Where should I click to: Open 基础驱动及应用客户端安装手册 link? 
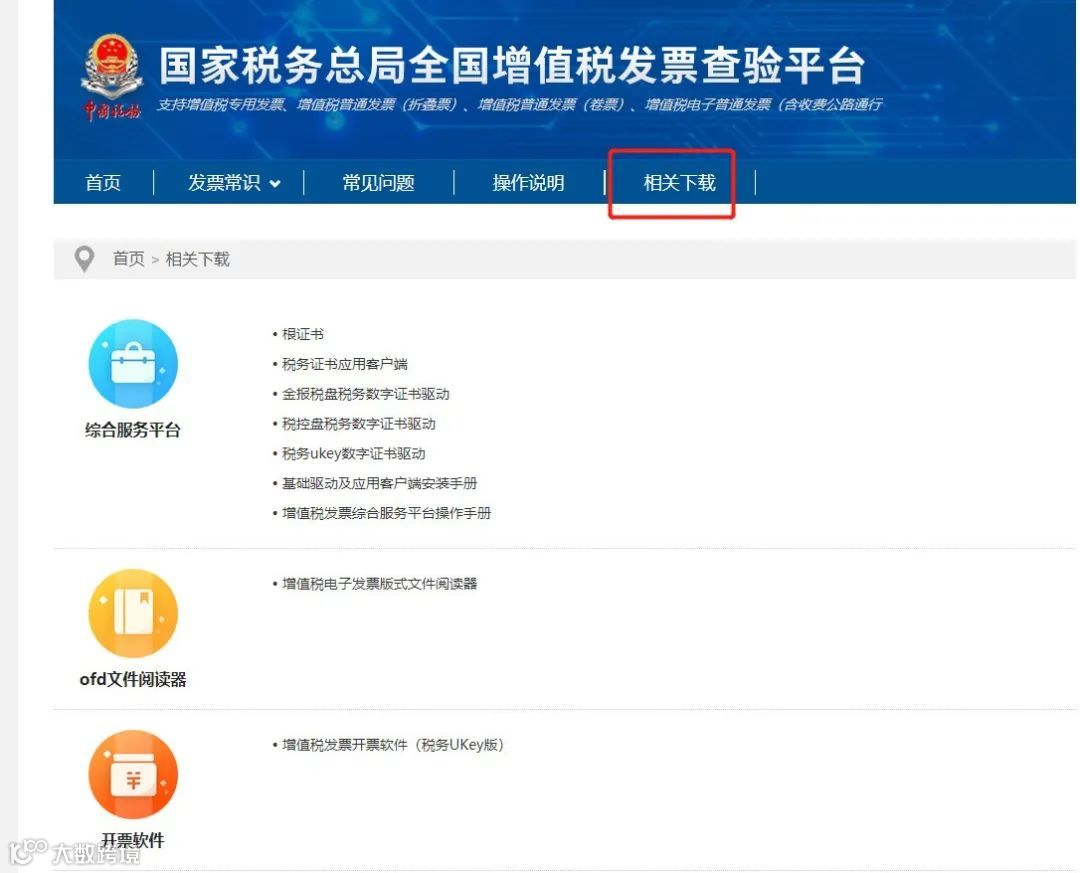point(379,483)
